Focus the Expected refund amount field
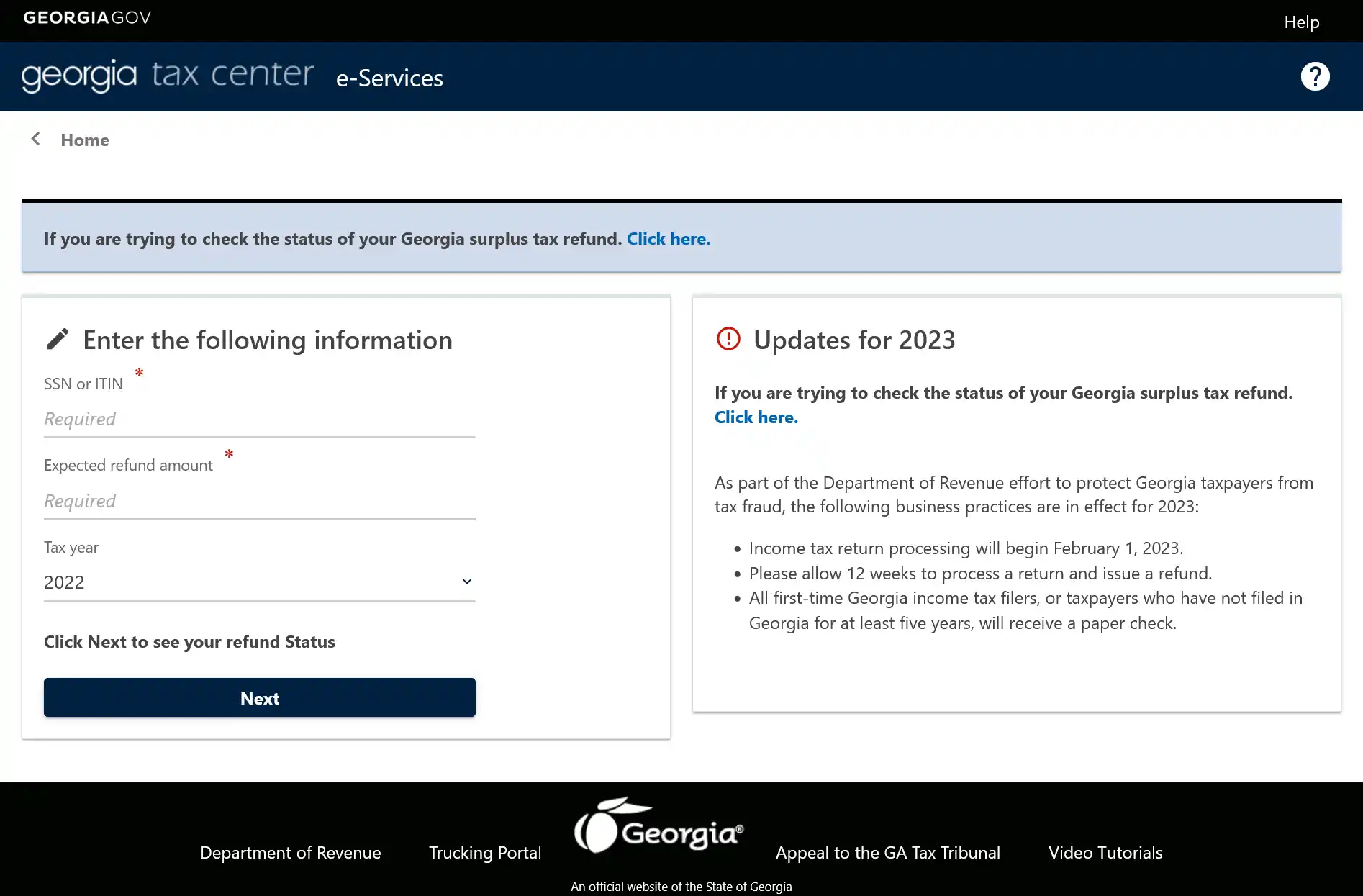This screenshot has width=1363, height=896. [259, 502]
